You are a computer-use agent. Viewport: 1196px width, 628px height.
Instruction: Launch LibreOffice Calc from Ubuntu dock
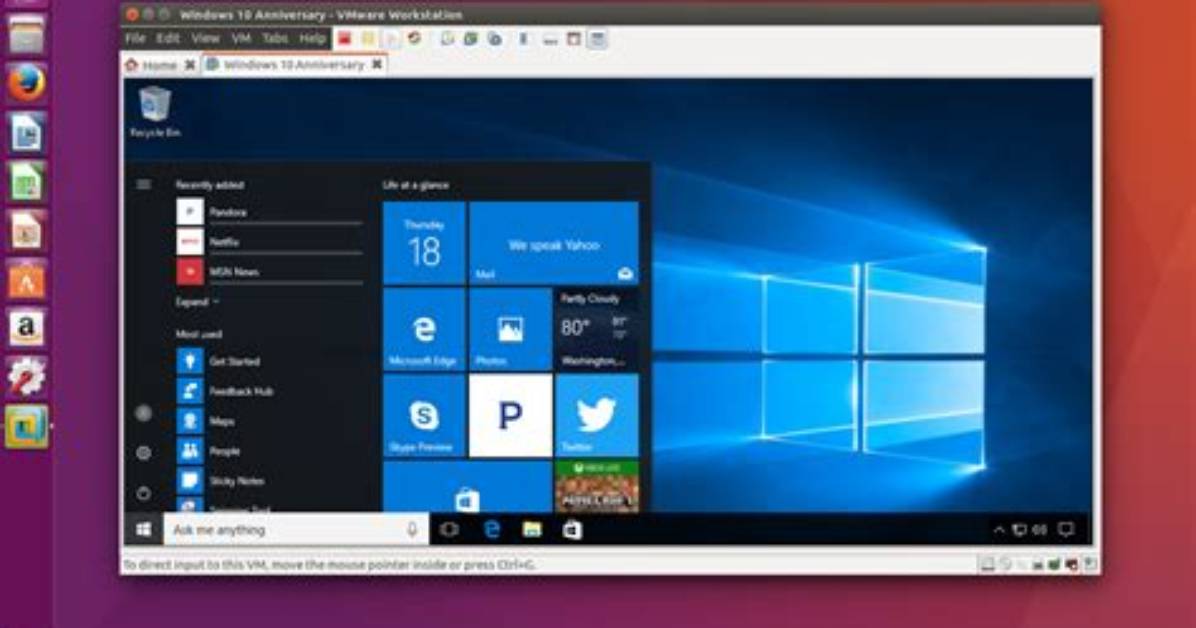(x=26, y=182)
